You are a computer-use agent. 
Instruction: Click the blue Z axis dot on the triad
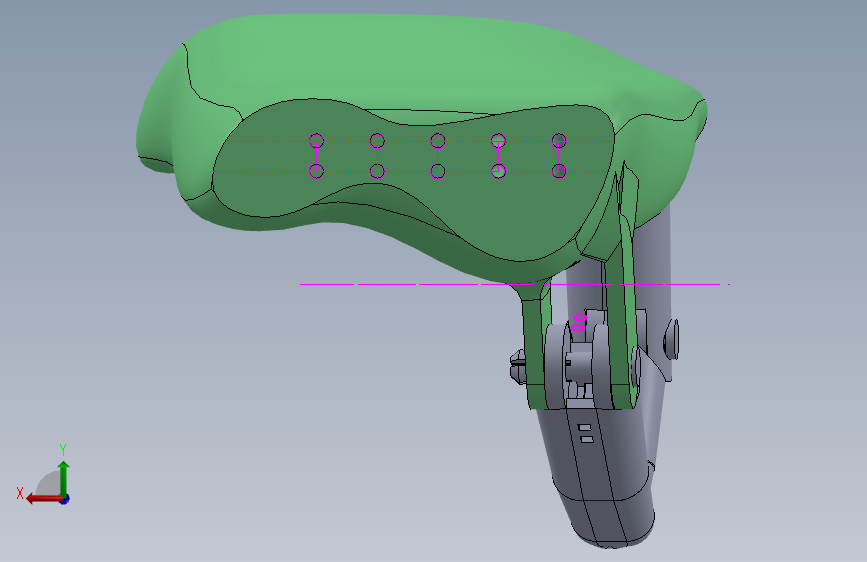click(65, 499)
